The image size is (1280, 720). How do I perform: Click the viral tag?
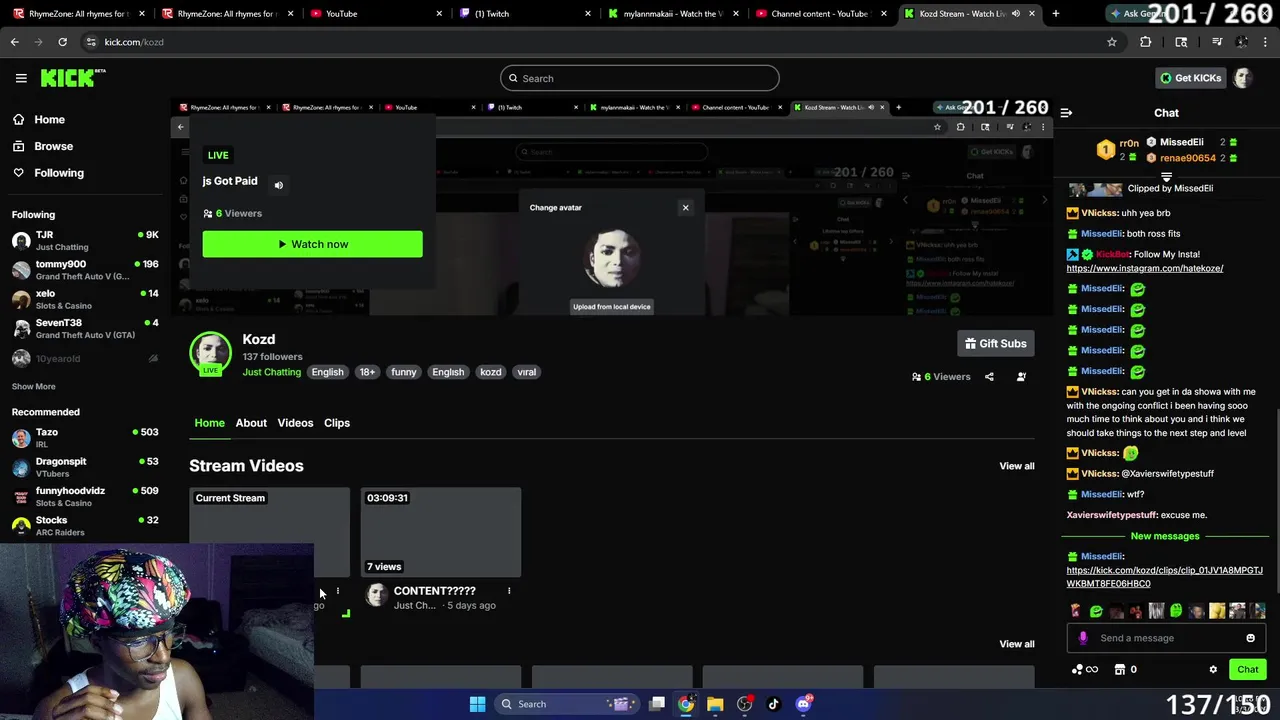(526, 372)
